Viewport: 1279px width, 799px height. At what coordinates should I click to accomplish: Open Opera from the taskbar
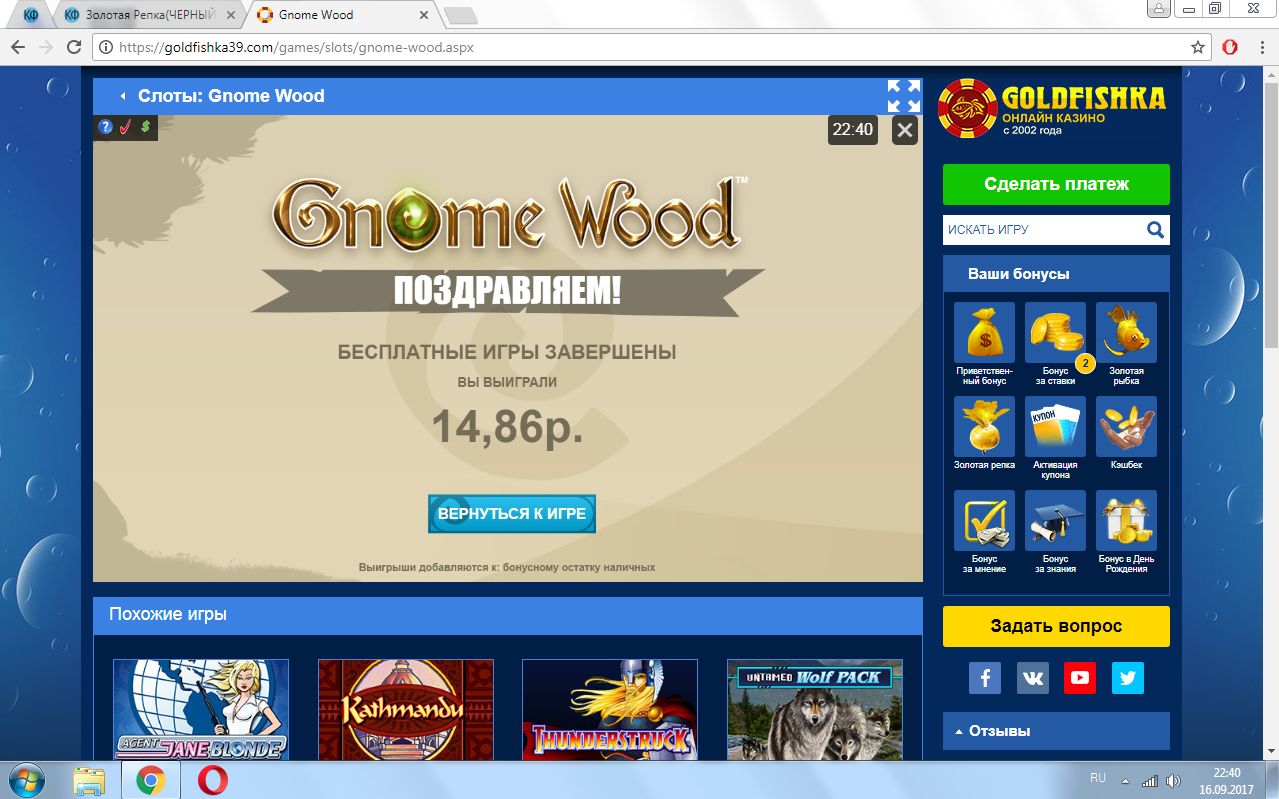tap(212, 780)
